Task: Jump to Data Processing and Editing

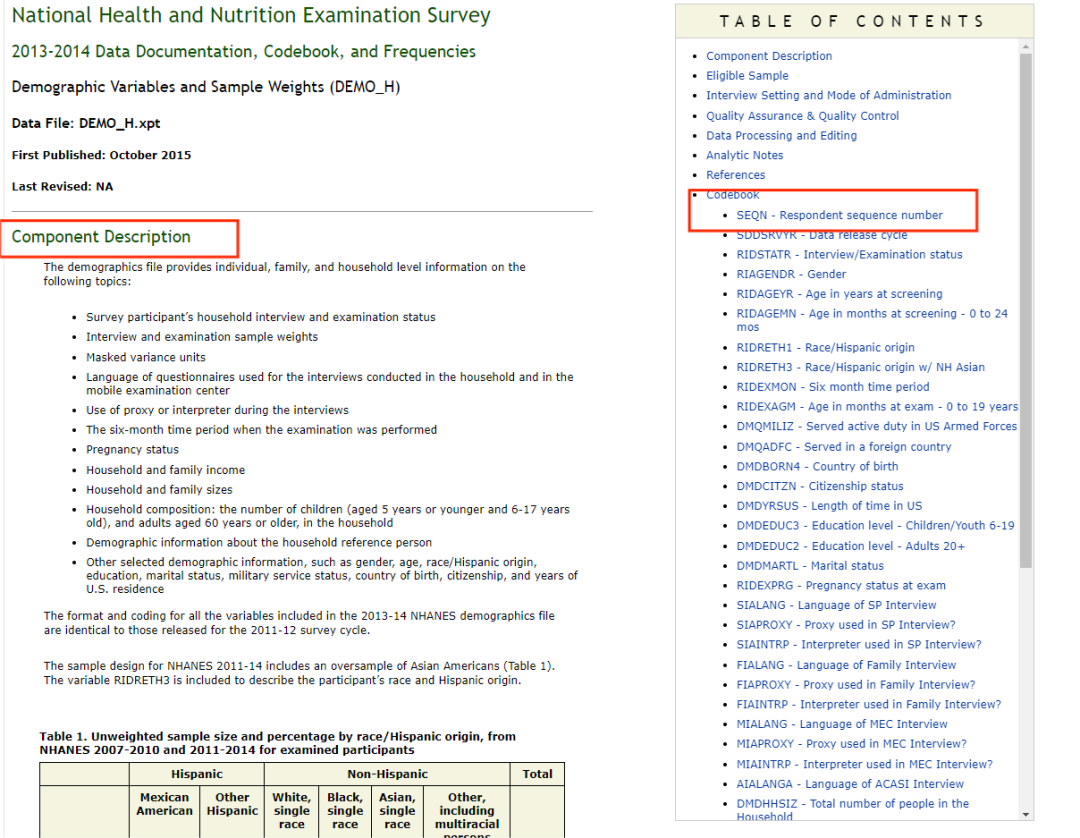Action: point(782,136)
